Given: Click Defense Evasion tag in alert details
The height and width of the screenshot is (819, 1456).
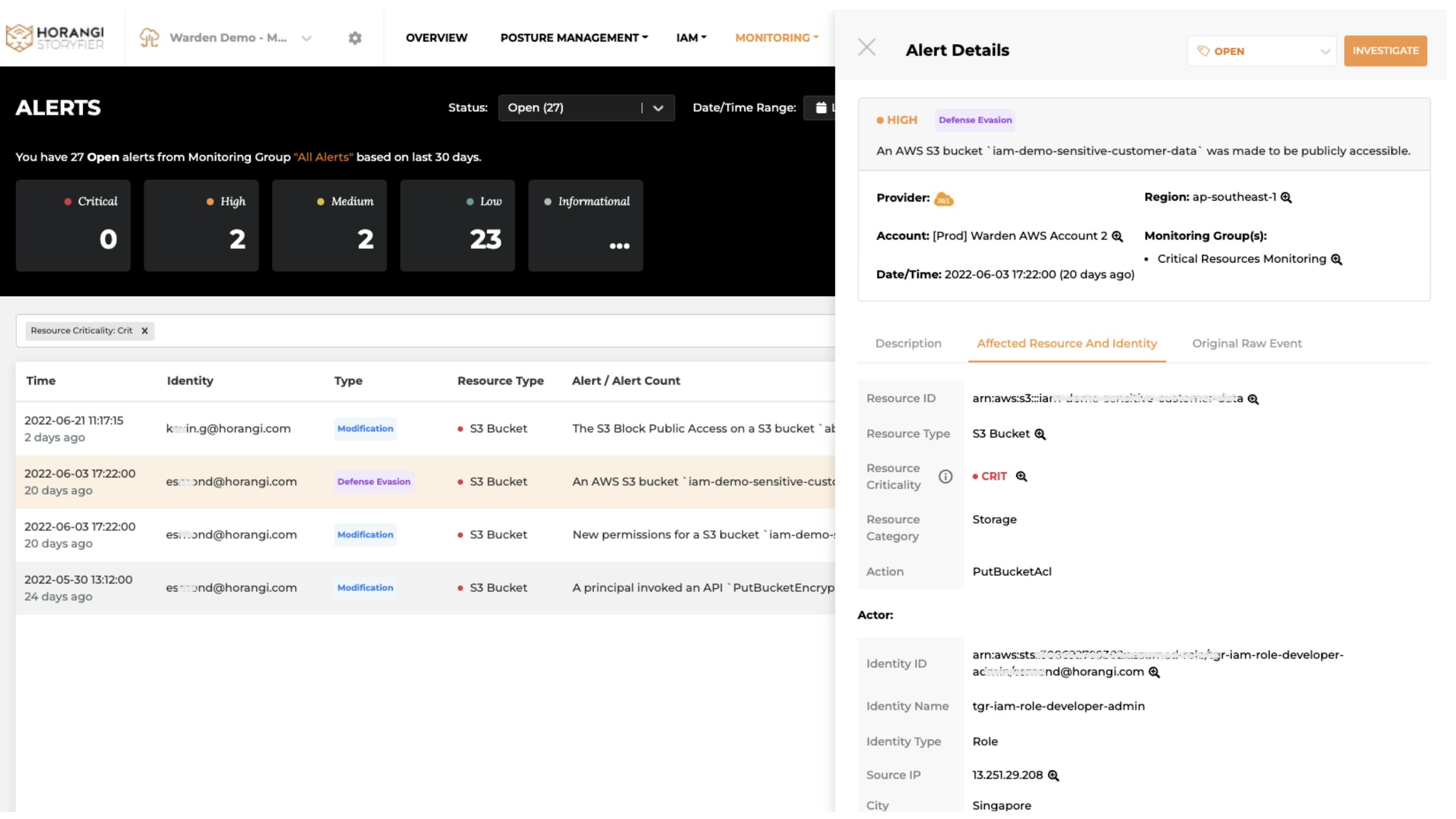Looking at the screenshot, I should tap(975, 120).
